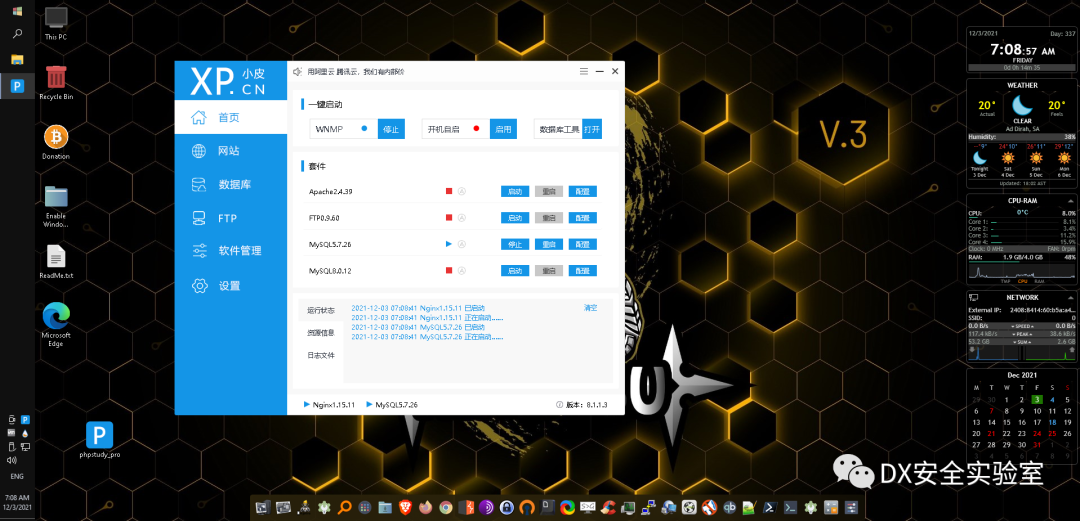The height and width of the screenshot is (521, 1080).
Task: Select the phpstudy_pro desktop shortcut
Action: tap(100, 440)
